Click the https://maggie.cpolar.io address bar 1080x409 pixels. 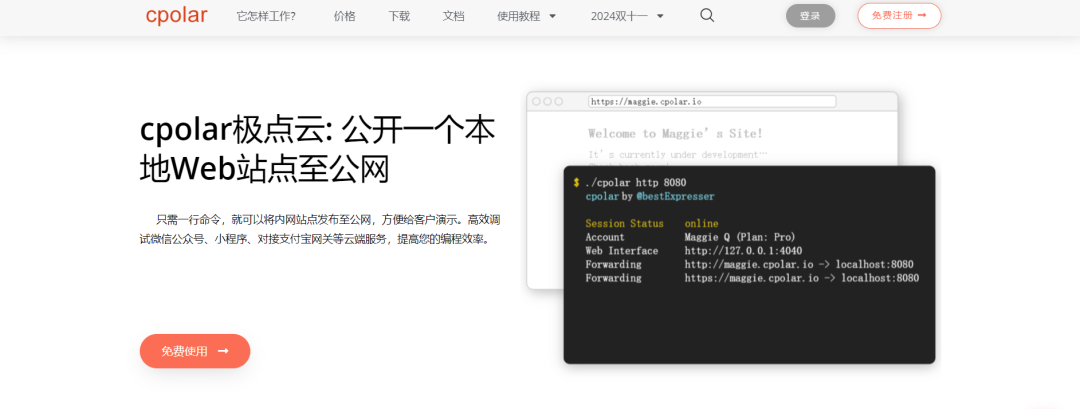click(711, 101)
